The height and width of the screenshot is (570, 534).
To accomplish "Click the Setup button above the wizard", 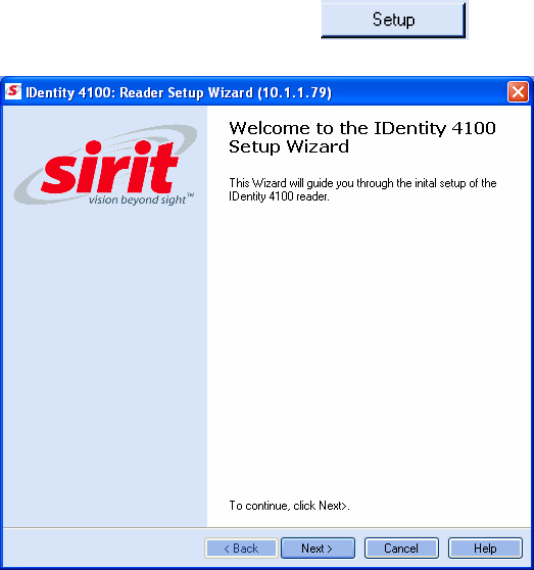I will click(393, 20).
